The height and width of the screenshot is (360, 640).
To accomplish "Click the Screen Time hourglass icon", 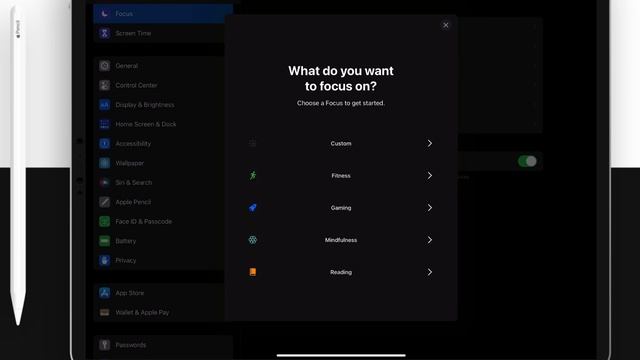I will [x=104, y=33].
